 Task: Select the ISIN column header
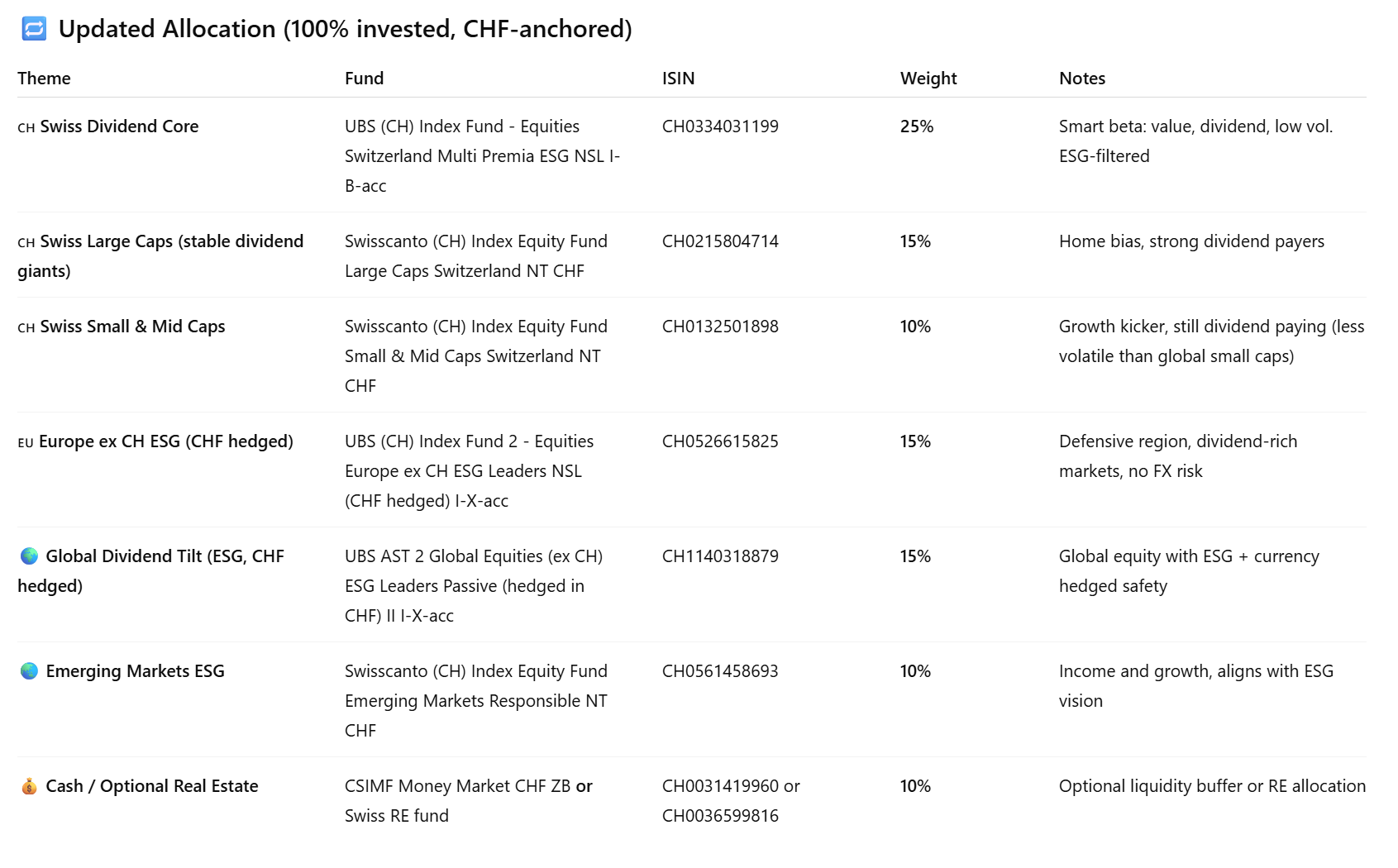678,79
